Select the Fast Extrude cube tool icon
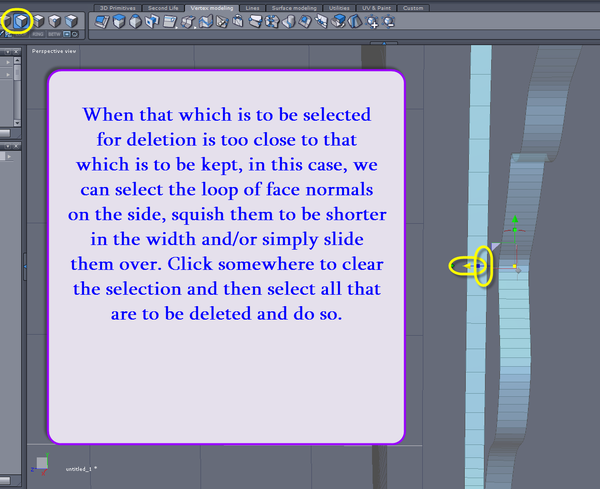The width and height of the screenshot is (600, 489). [119, 21]
